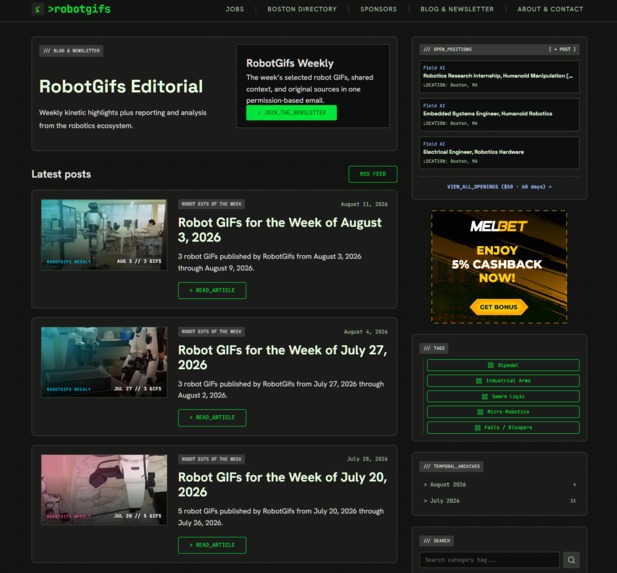Expand the August 2026 archive

[499, 484]
